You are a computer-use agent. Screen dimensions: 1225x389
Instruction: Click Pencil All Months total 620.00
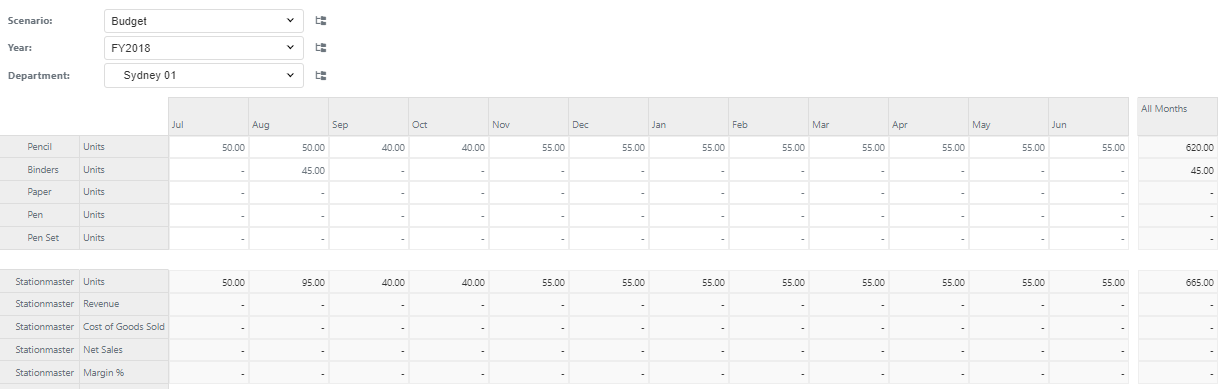(1178, 147)
